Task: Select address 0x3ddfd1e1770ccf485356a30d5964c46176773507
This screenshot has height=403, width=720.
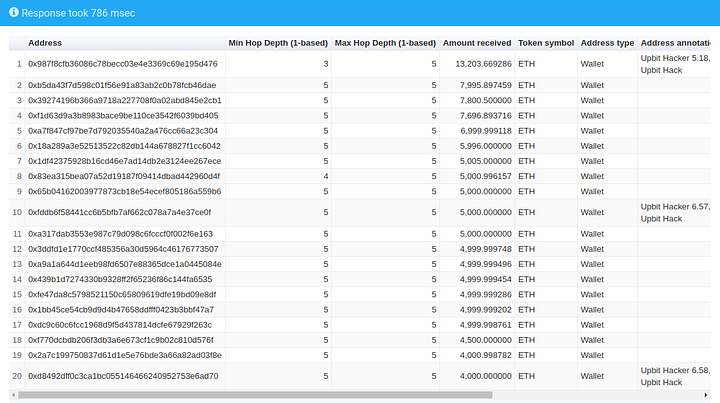Action: [x=123, y=249]
